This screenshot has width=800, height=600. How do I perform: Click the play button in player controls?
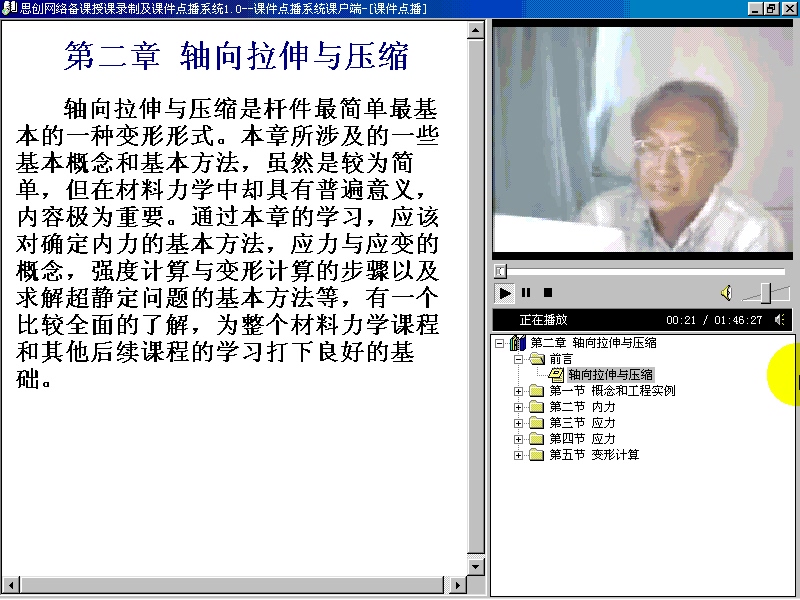coord(504,293)
